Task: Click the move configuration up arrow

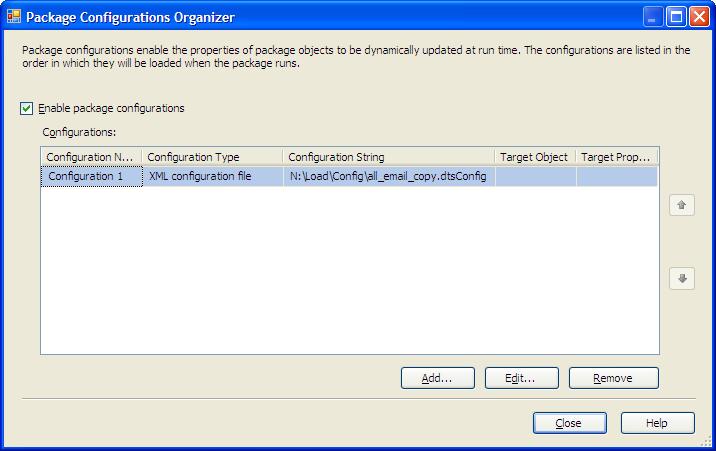Action: tap(682, 205)
